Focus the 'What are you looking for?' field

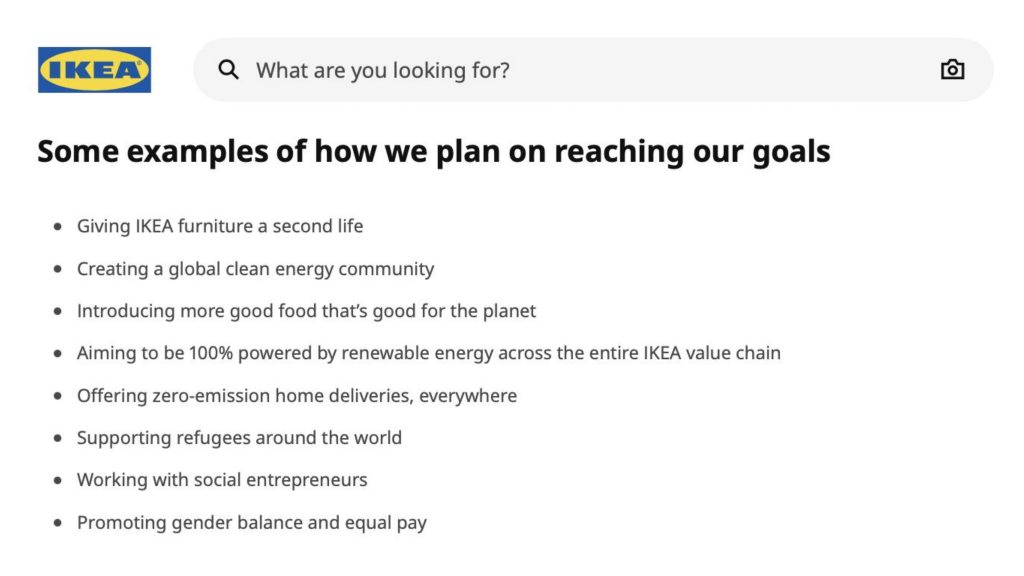click(593, 69)
